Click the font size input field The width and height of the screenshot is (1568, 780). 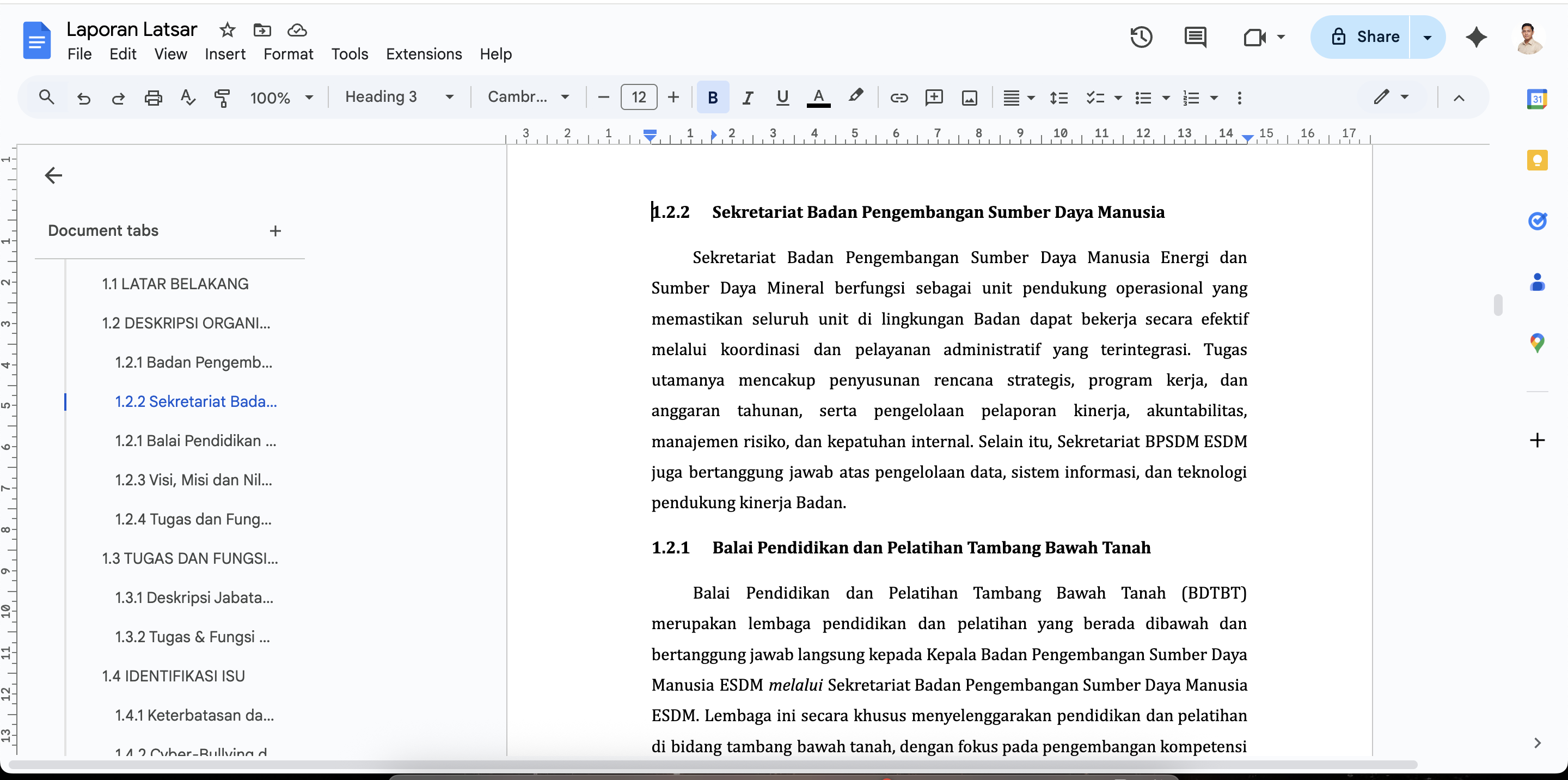pos(639,97)
